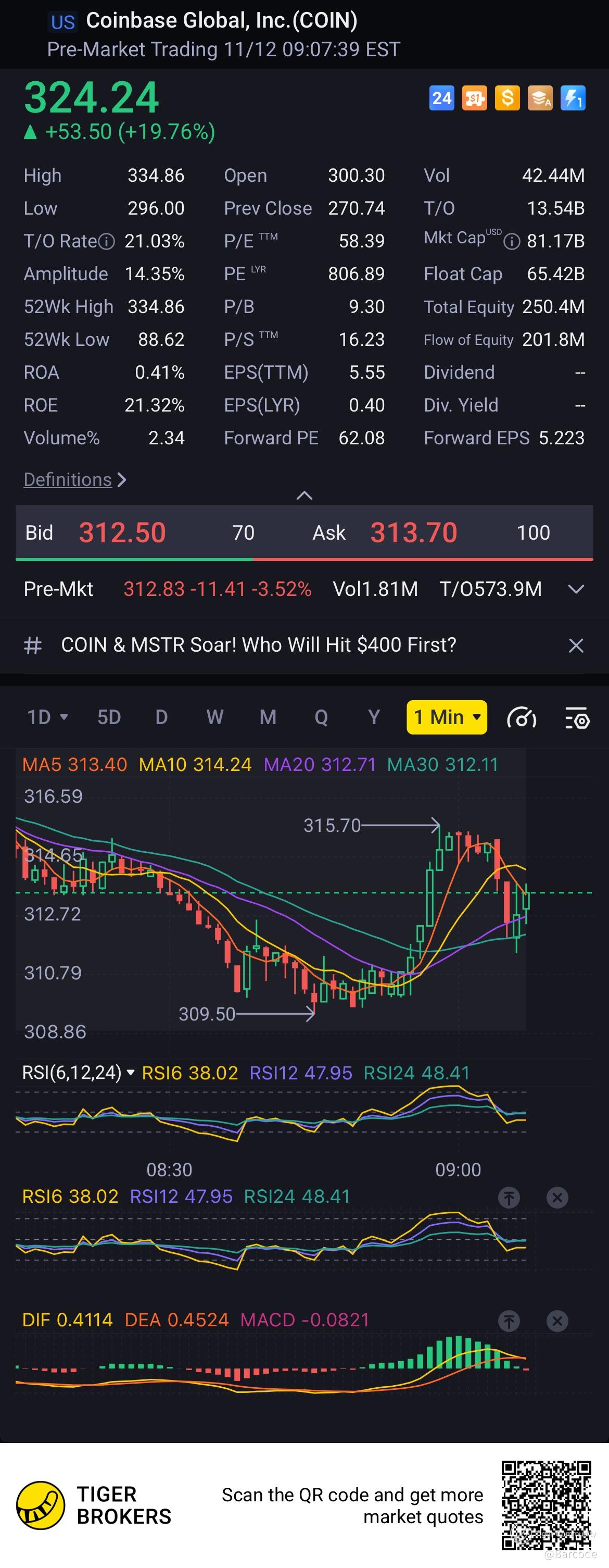Remove the RSI indicator panel
The width and height of the screenshot is (609, 1568).
tap(556, 1197)
